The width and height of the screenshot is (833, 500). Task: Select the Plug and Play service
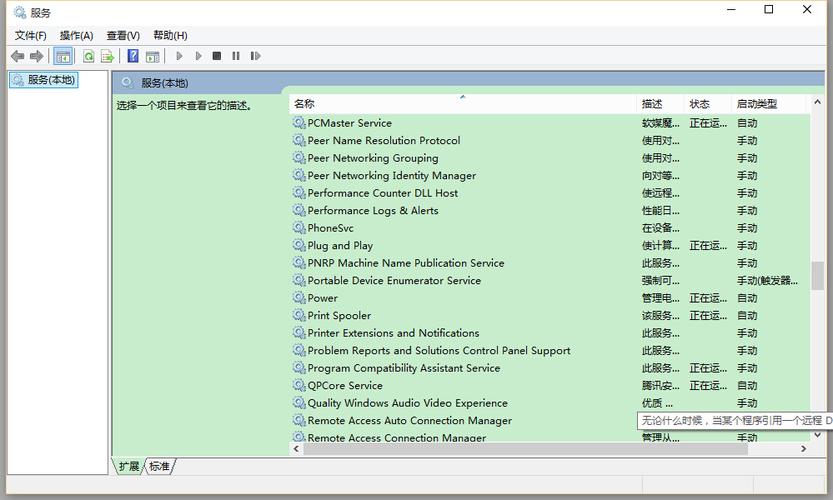550,246
